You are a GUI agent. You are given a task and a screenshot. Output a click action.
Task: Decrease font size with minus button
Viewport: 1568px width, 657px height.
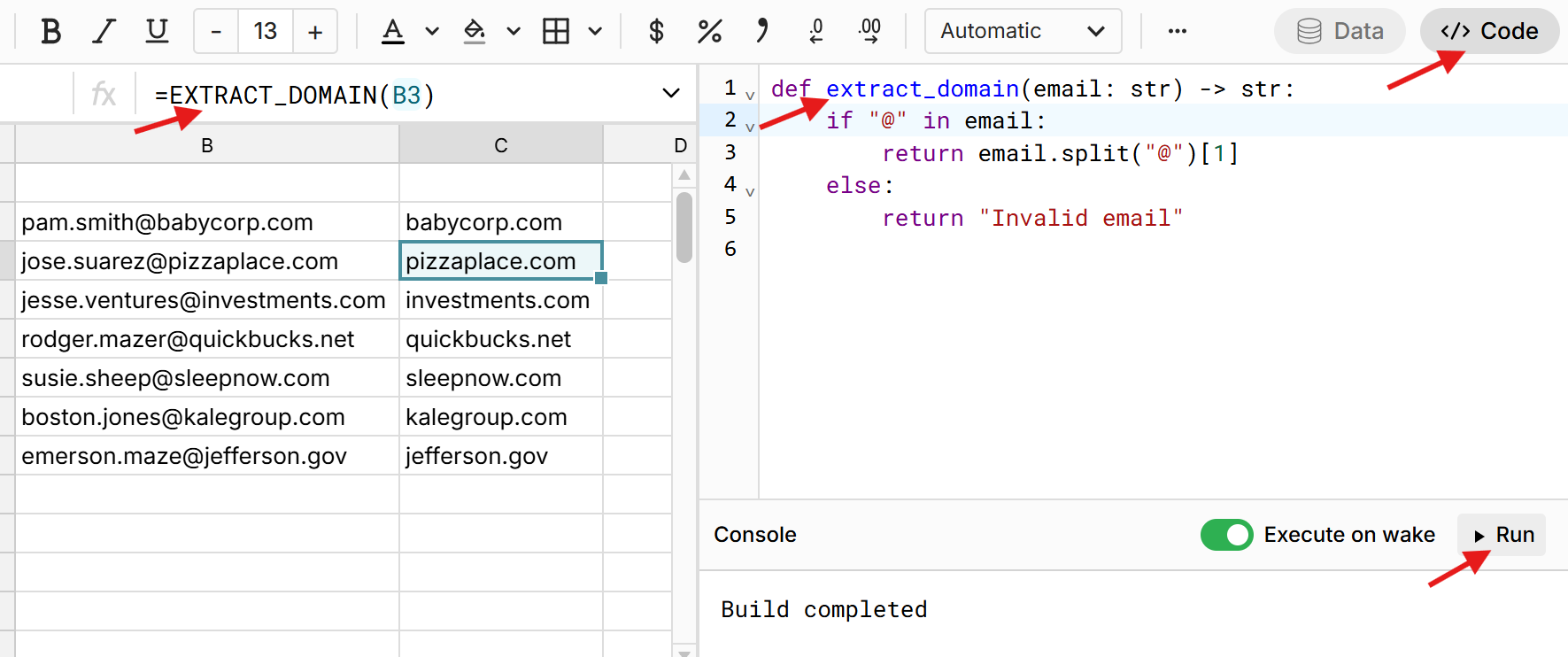216,32
